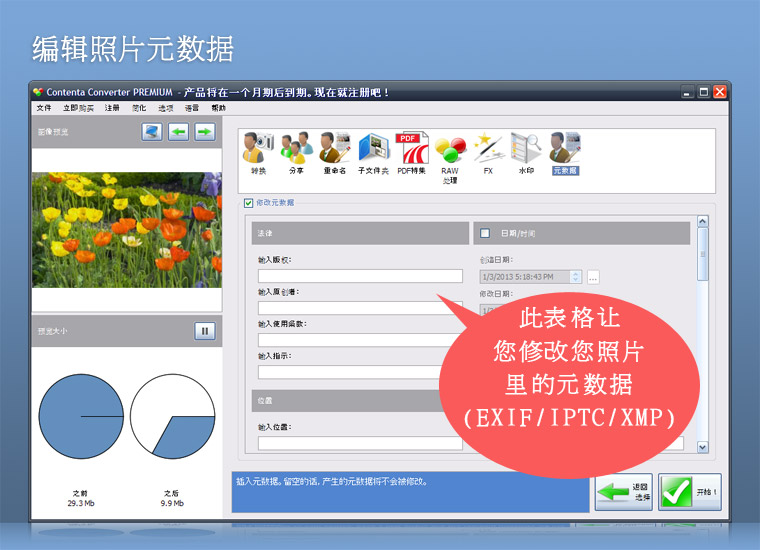Open the 帮助 menu
Image resolution: width=760 pixels, height=550 pixels.
tap(219, 108)
